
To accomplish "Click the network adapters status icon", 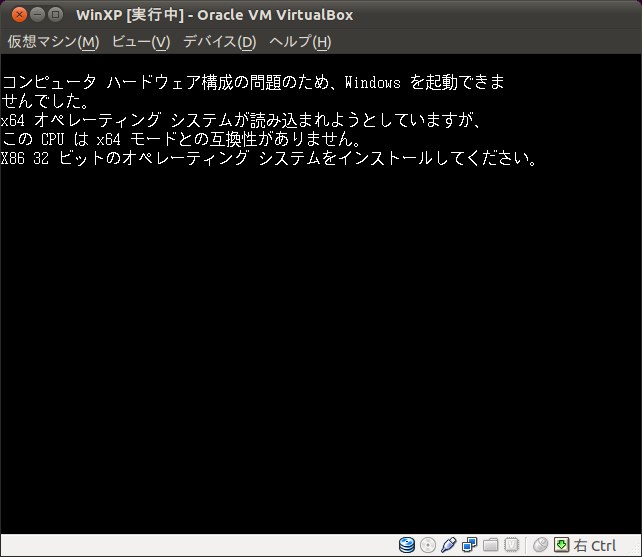I will tap(470, 545).
